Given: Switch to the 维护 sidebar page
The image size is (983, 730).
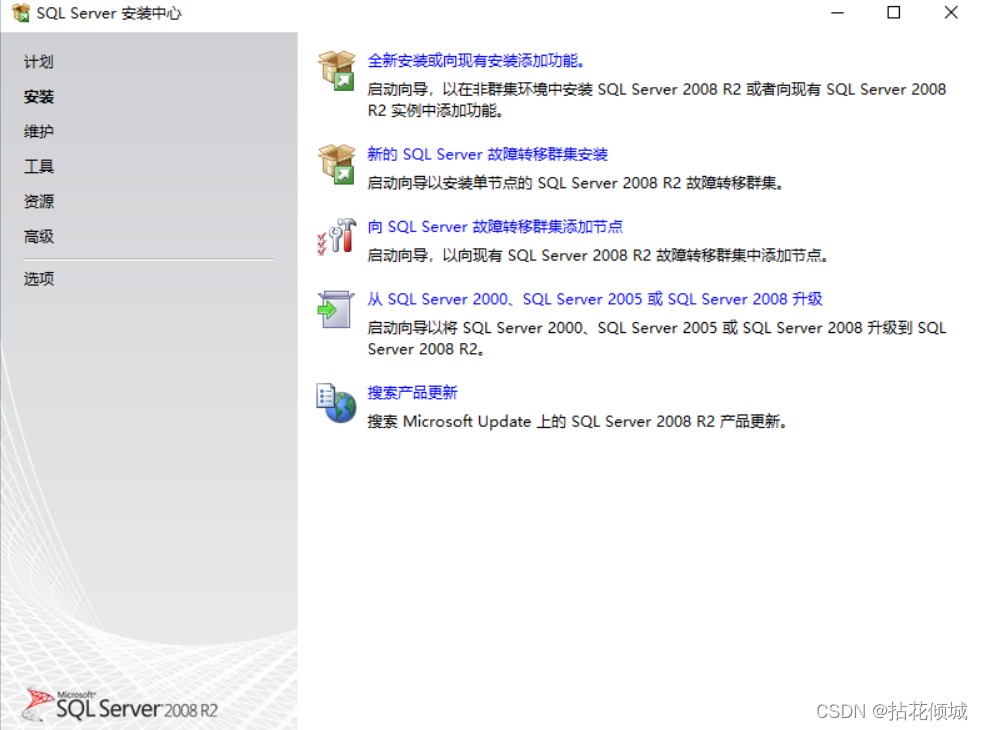Looking at the screenshot, I should tap(39, 132).
